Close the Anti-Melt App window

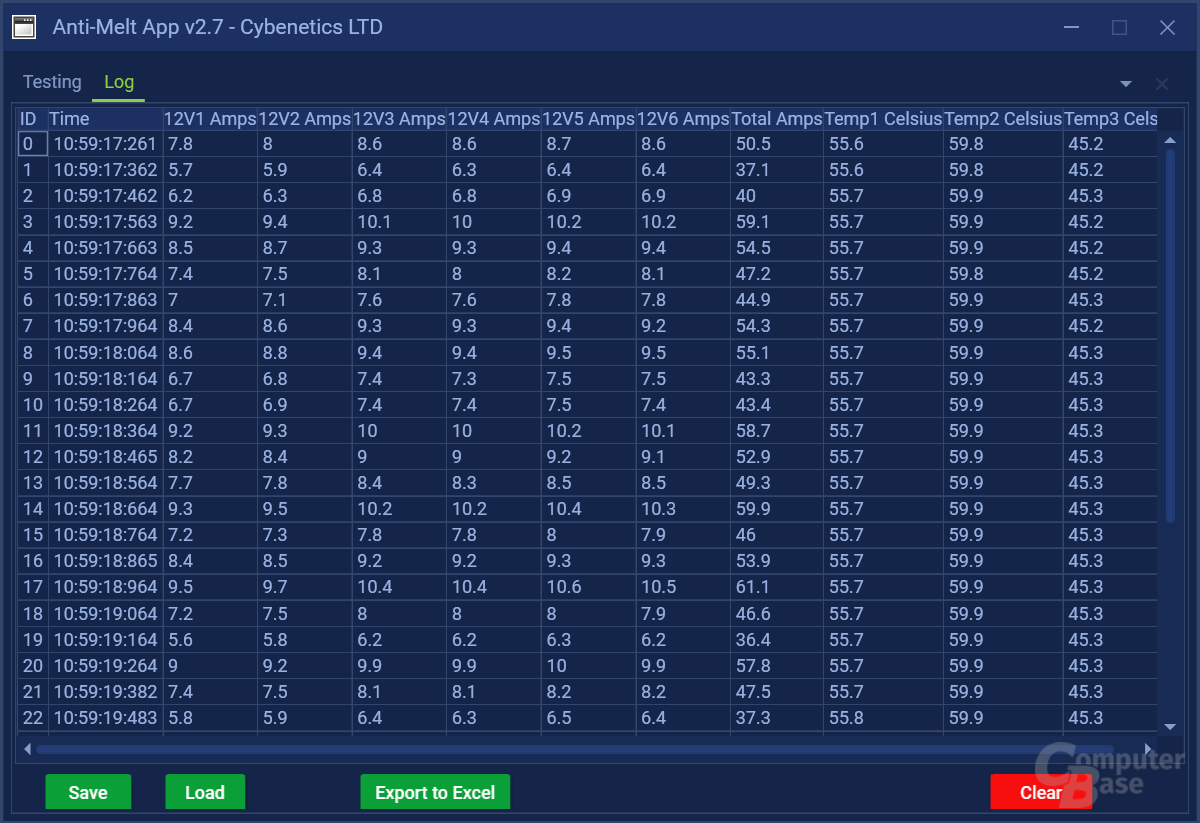pyautogui.click(x=1167, y=27)
